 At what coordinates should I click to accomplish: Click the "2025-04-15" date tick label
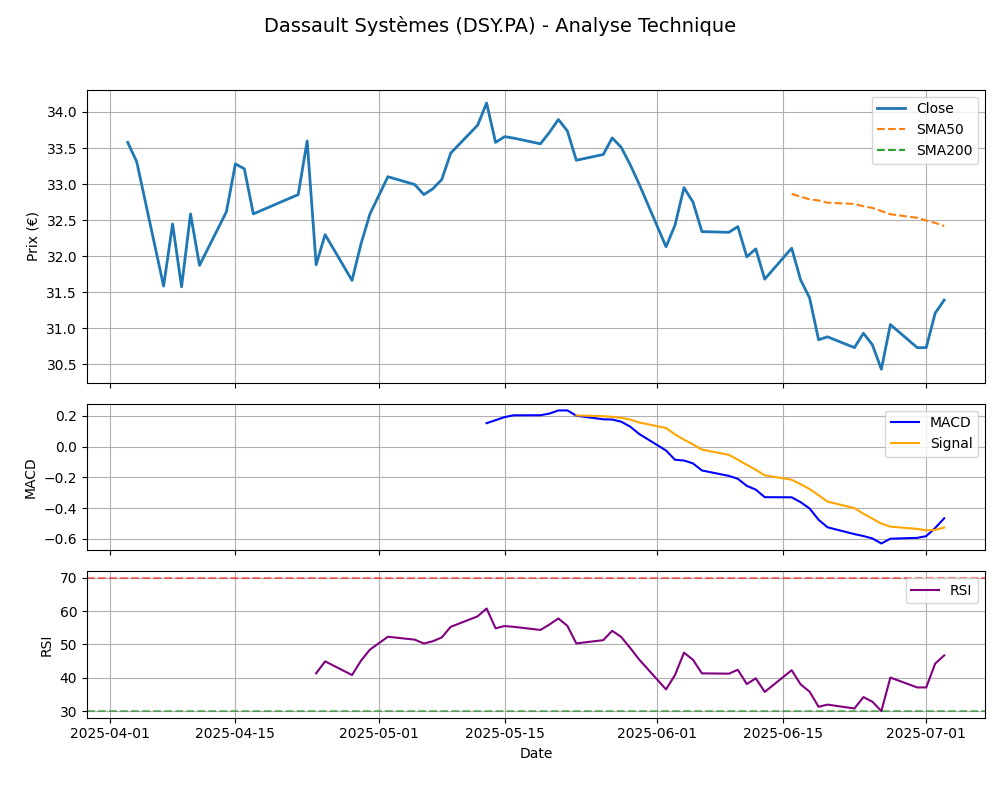pos(235,733)
